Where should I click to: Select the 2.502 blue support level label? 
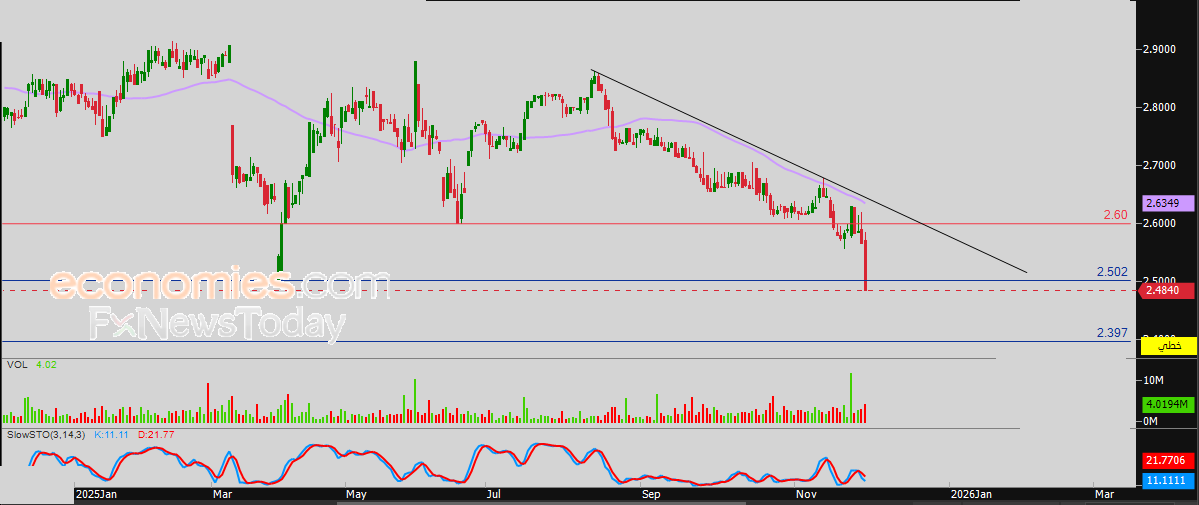(1113, 272)
